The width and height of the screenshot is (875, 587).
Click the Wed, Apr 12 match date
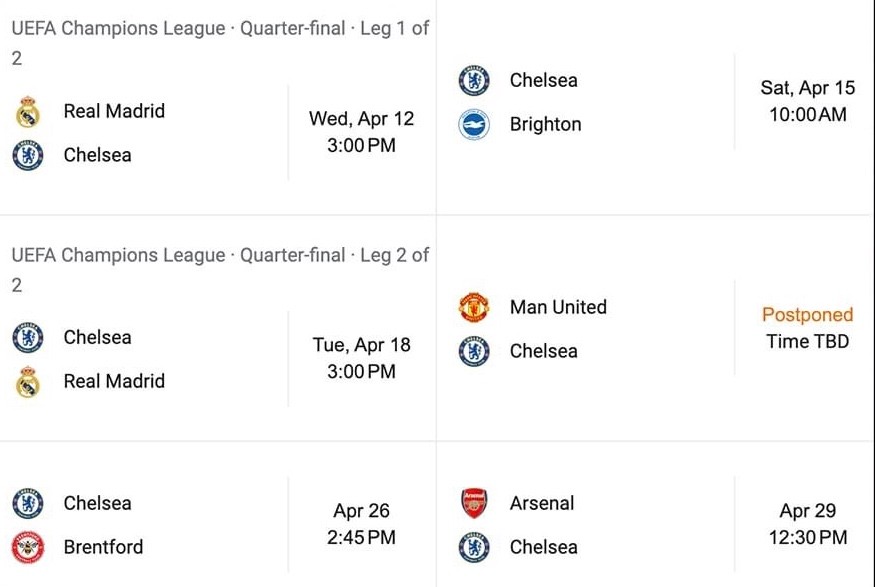pos(361,119)
